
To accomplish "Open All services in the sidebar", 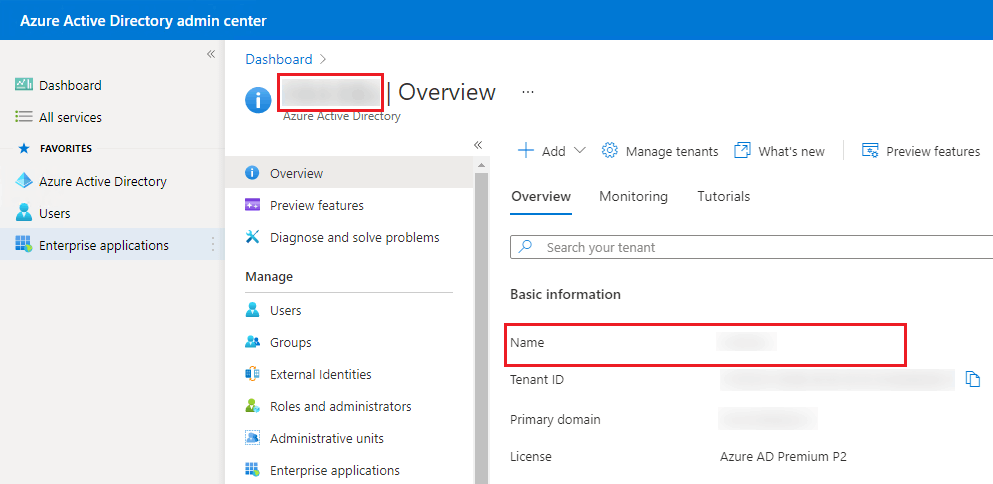I will [x=70, y=117].
